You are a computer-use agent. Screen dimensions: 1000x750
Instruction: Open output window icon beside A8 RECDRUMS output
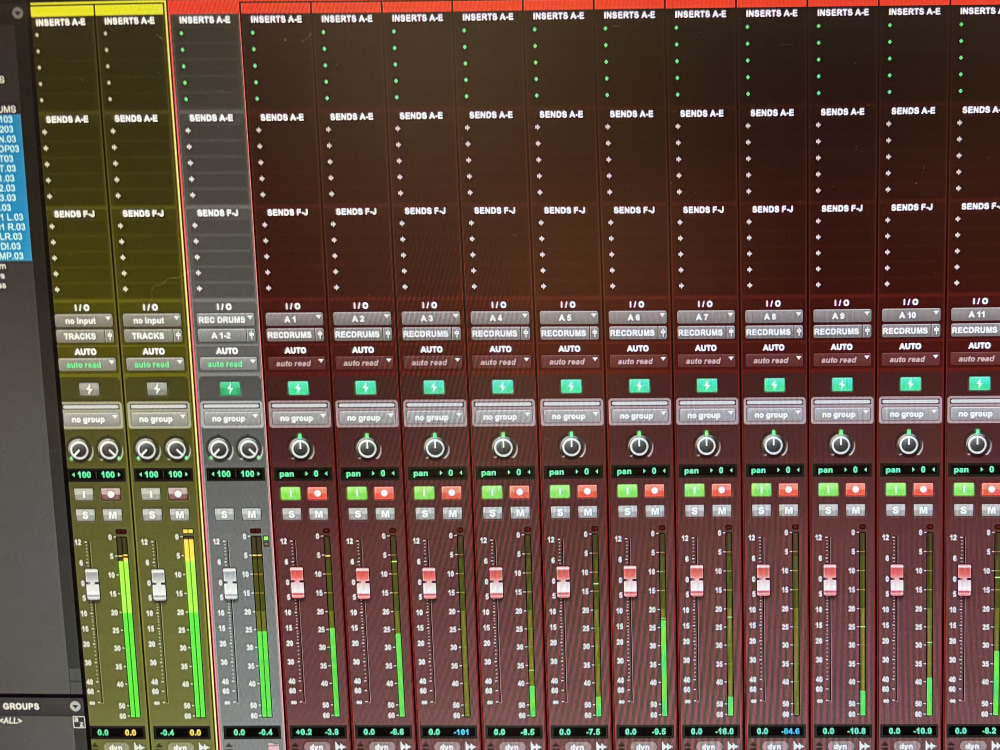(x=798, y=331)
